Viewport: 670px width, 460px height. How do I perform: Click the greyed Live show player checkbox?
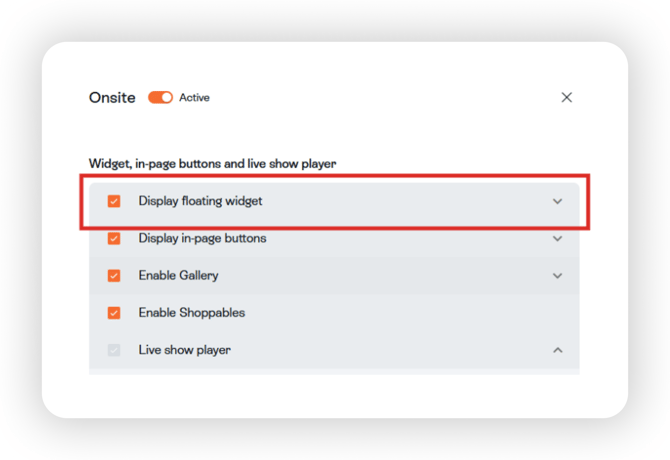(114, 350)
